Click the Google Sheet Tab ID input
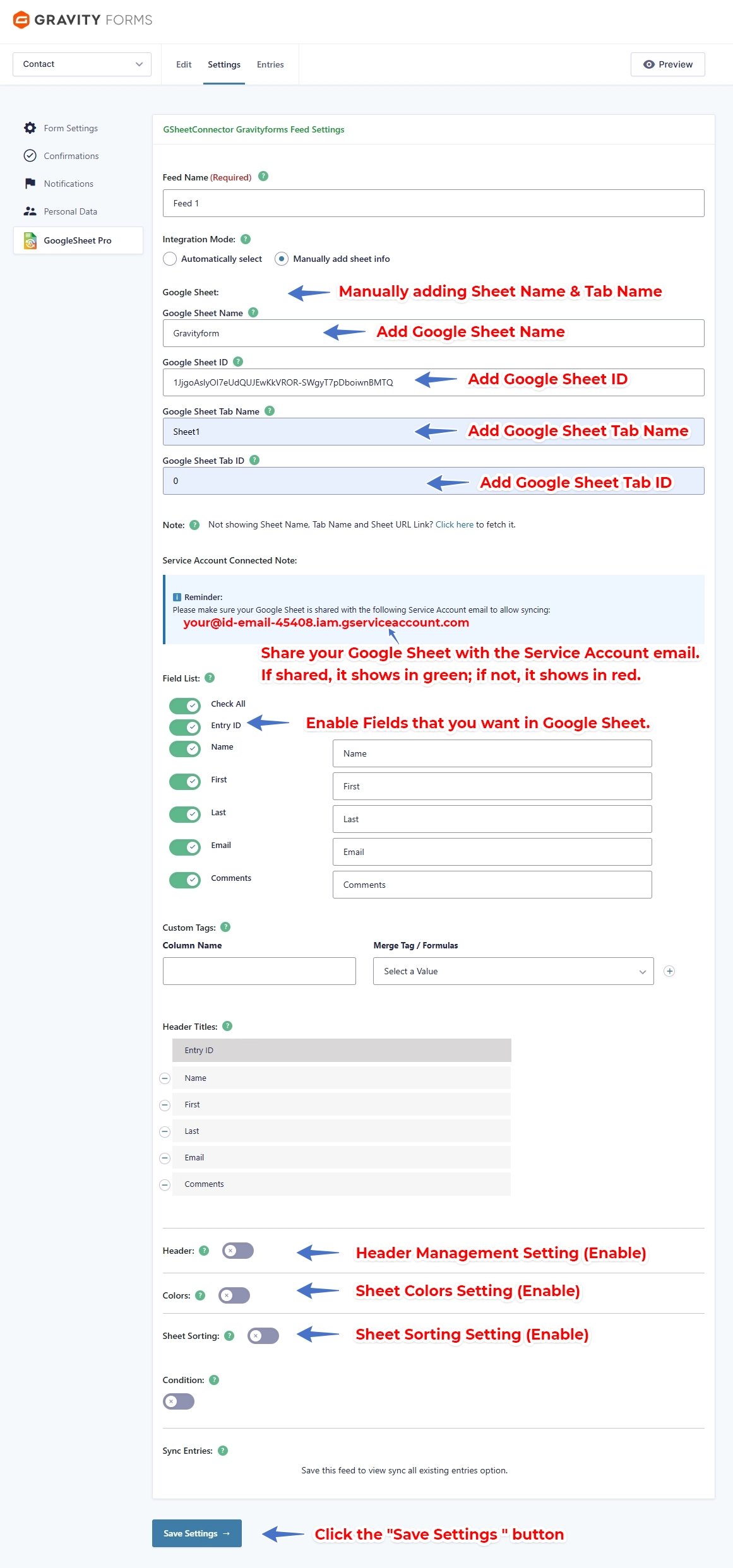Screen dimensions: 733x1568 pos(434,481)
